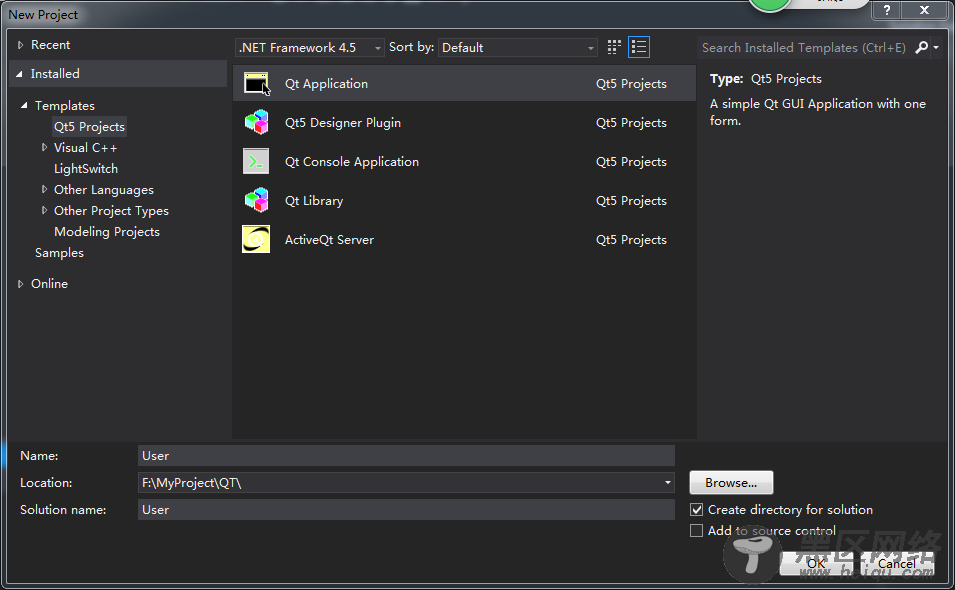The width and height of the screenshot is (955, 590).
Task: Select the Qt Console Application template name
Action: click(352, 161)
